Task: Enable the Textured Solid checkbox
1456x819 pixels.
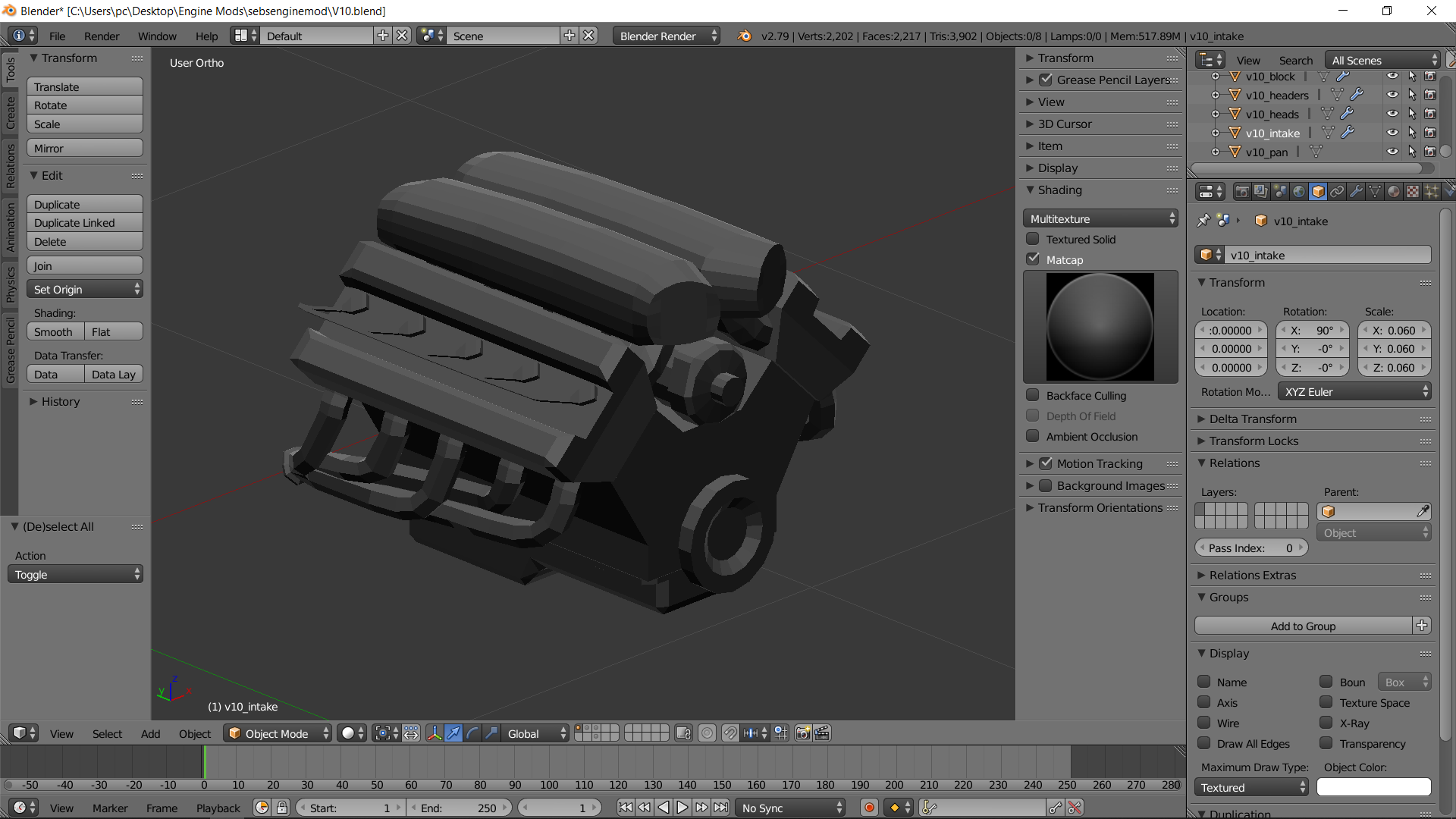Action: (1033, 239)
